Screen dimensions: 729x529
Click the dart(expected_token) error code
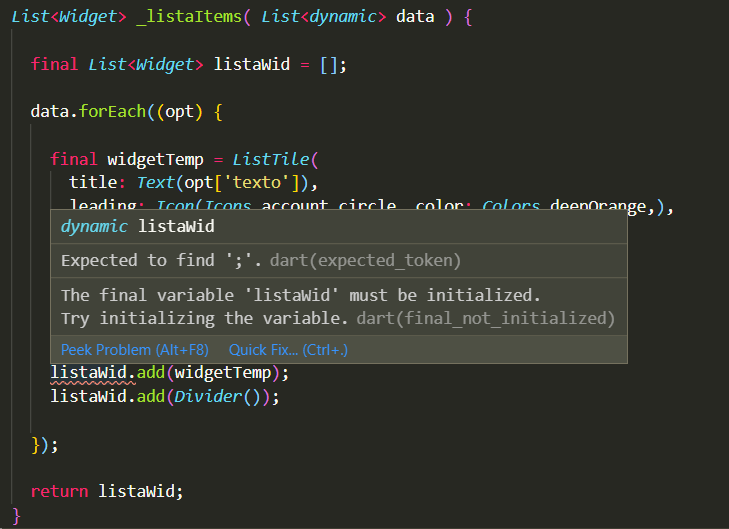tap(365, 260)
